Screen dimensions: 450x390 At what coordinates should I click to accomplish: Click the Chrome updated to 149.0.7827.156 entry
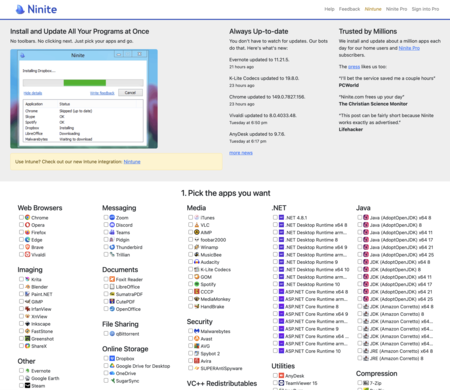(267, 97)
